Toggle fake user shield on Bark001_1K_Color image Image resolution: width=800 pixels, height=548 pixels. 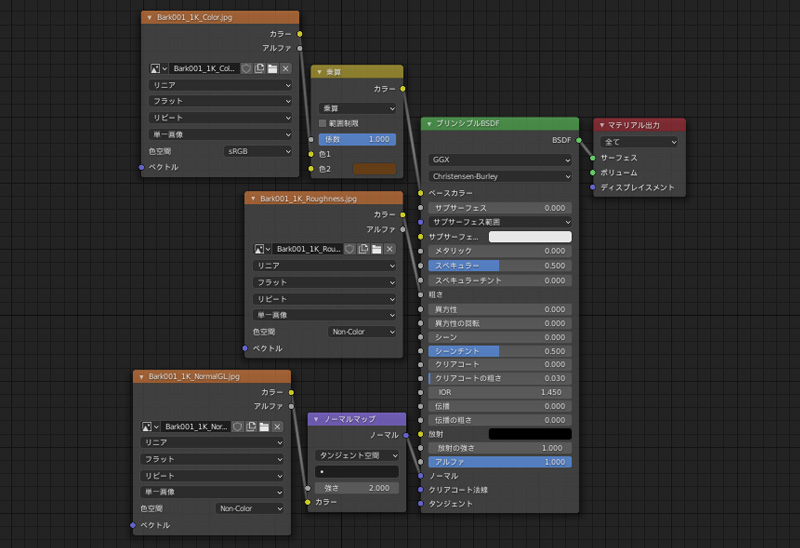[245, 68]
